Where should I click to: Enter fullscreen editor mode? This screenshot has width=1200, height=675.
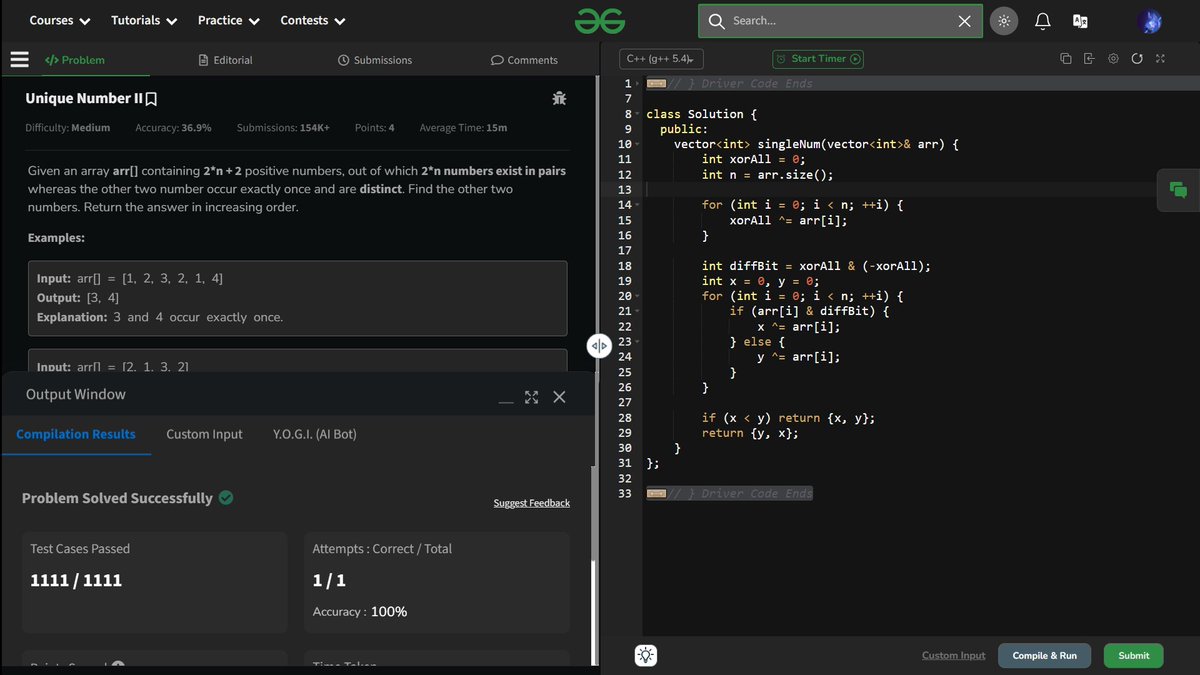pyautogui.click(x=1160, y=59)
